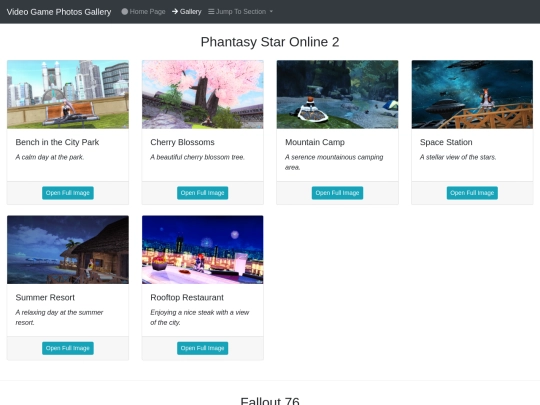Open the Jump To Section menu
The image size is (540, 405).
point(240,11)
